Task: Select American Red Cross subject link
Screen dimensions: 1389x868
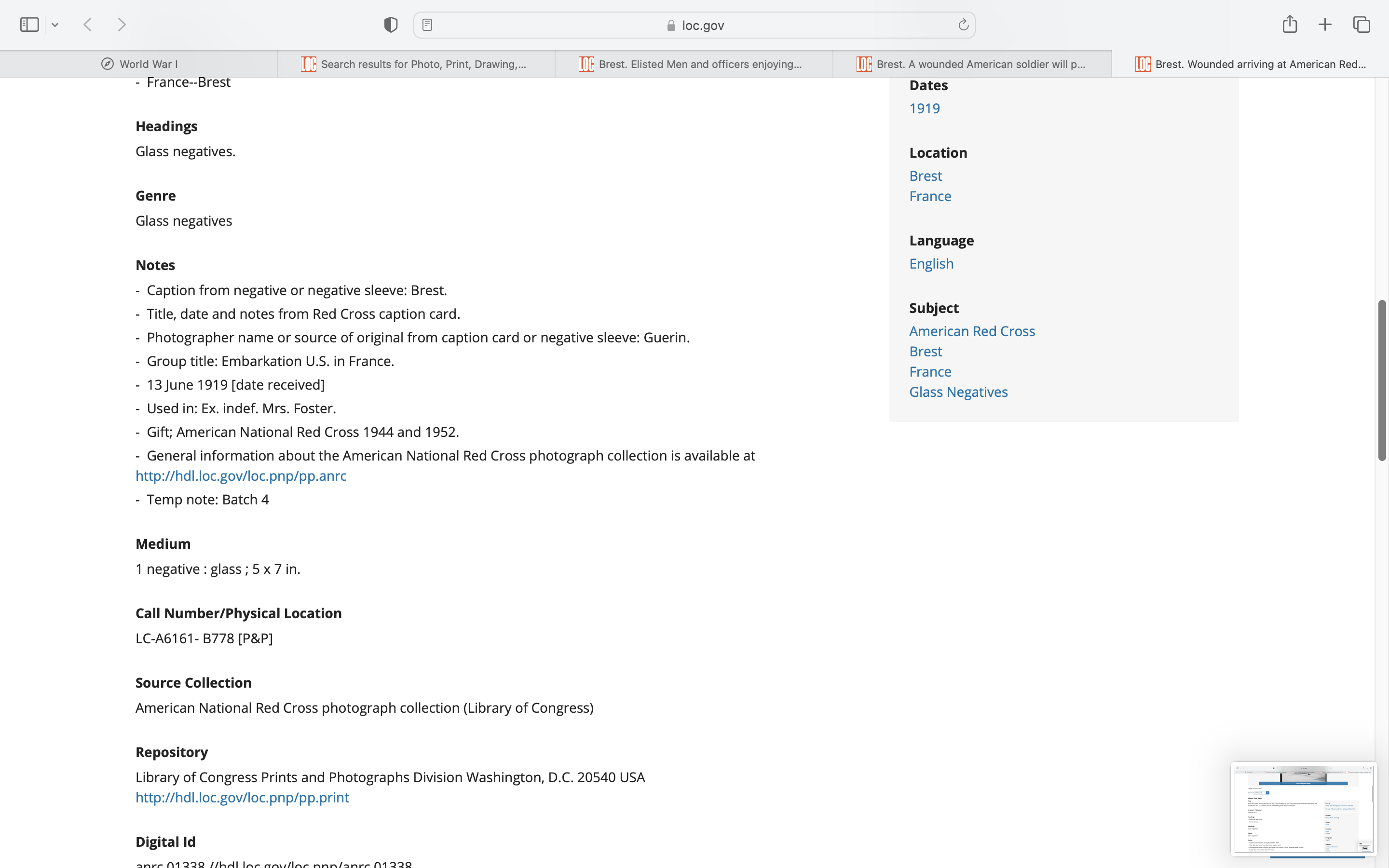Action: pyautogui.click(x=972, y=331)
